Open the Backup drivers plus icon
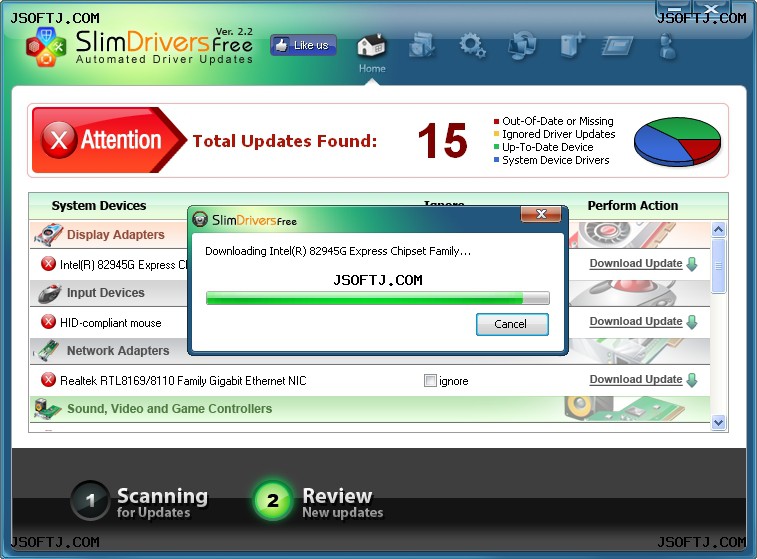Viewport: 757px width, 559px height. (572, 46)
